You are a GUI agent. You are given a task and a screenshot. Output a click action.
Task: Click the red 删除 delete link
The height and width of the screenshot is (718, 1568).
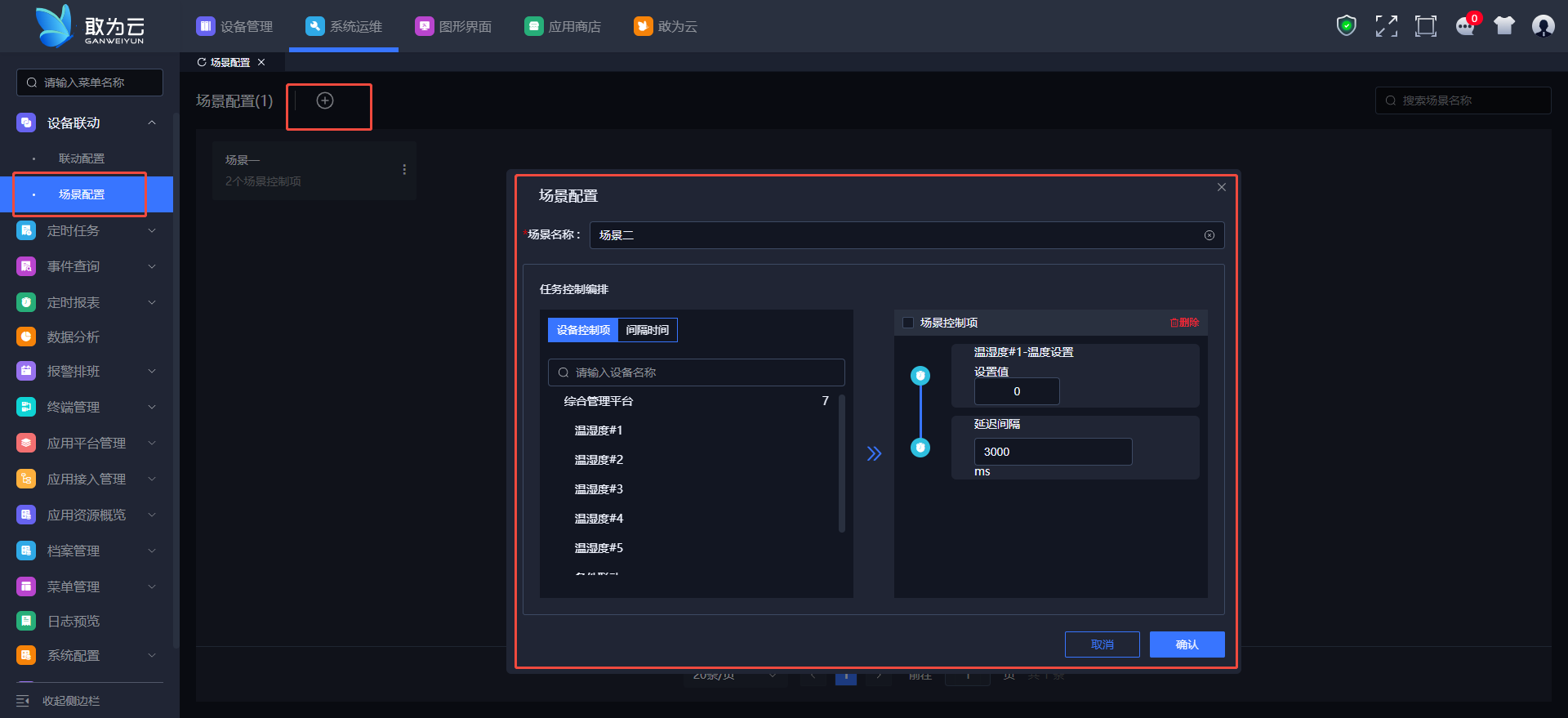pyautogui.click(x=1184, y=323)
